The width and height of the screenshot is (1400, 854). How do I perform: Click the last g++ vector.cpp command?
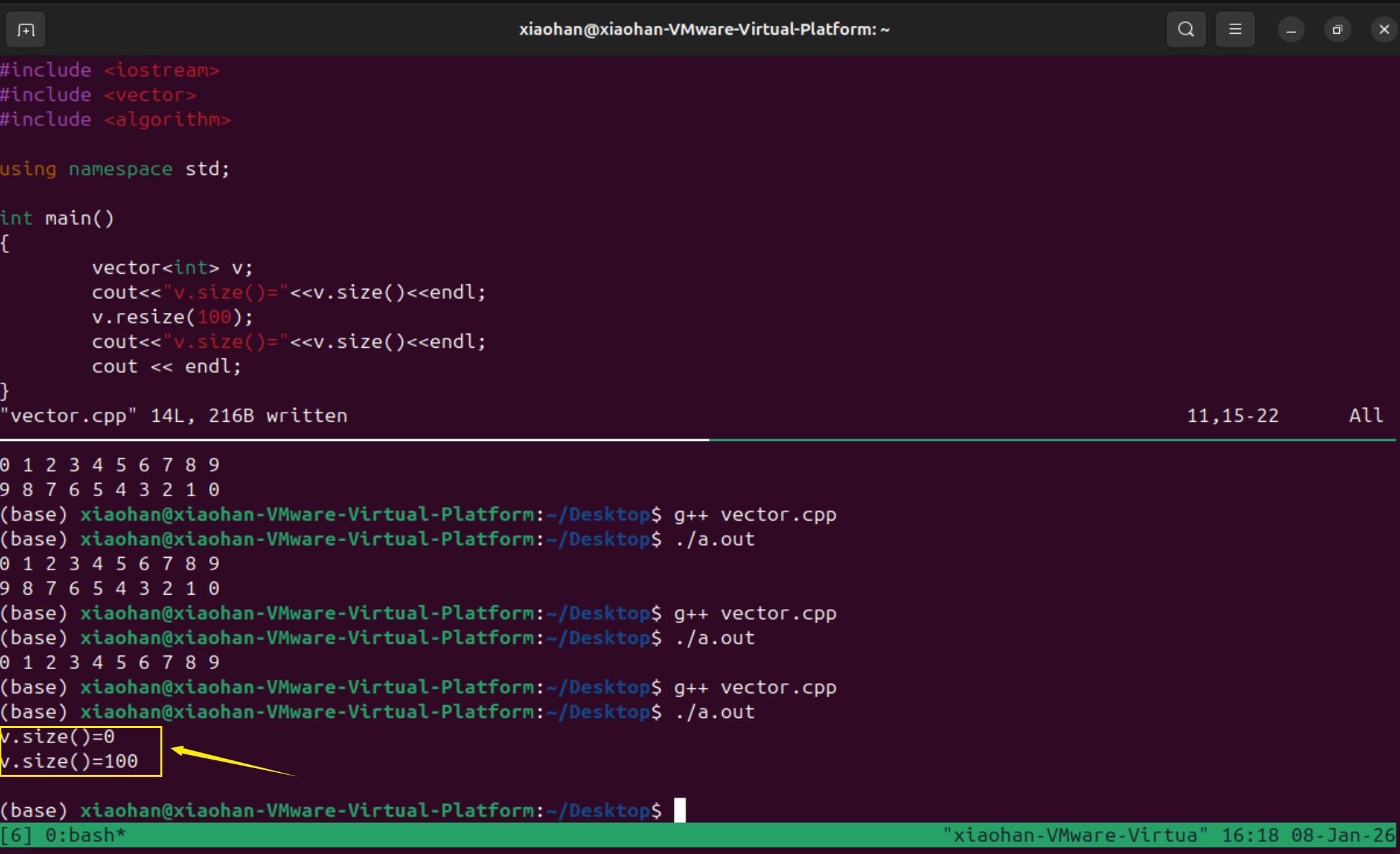coord(754,688)
